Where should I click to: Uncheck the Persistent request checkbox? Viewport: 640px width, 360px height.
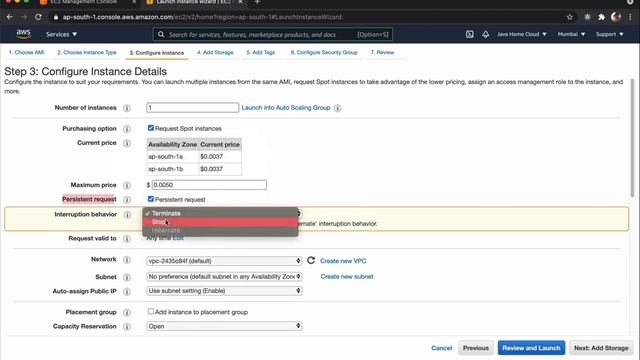click(151, 199)
